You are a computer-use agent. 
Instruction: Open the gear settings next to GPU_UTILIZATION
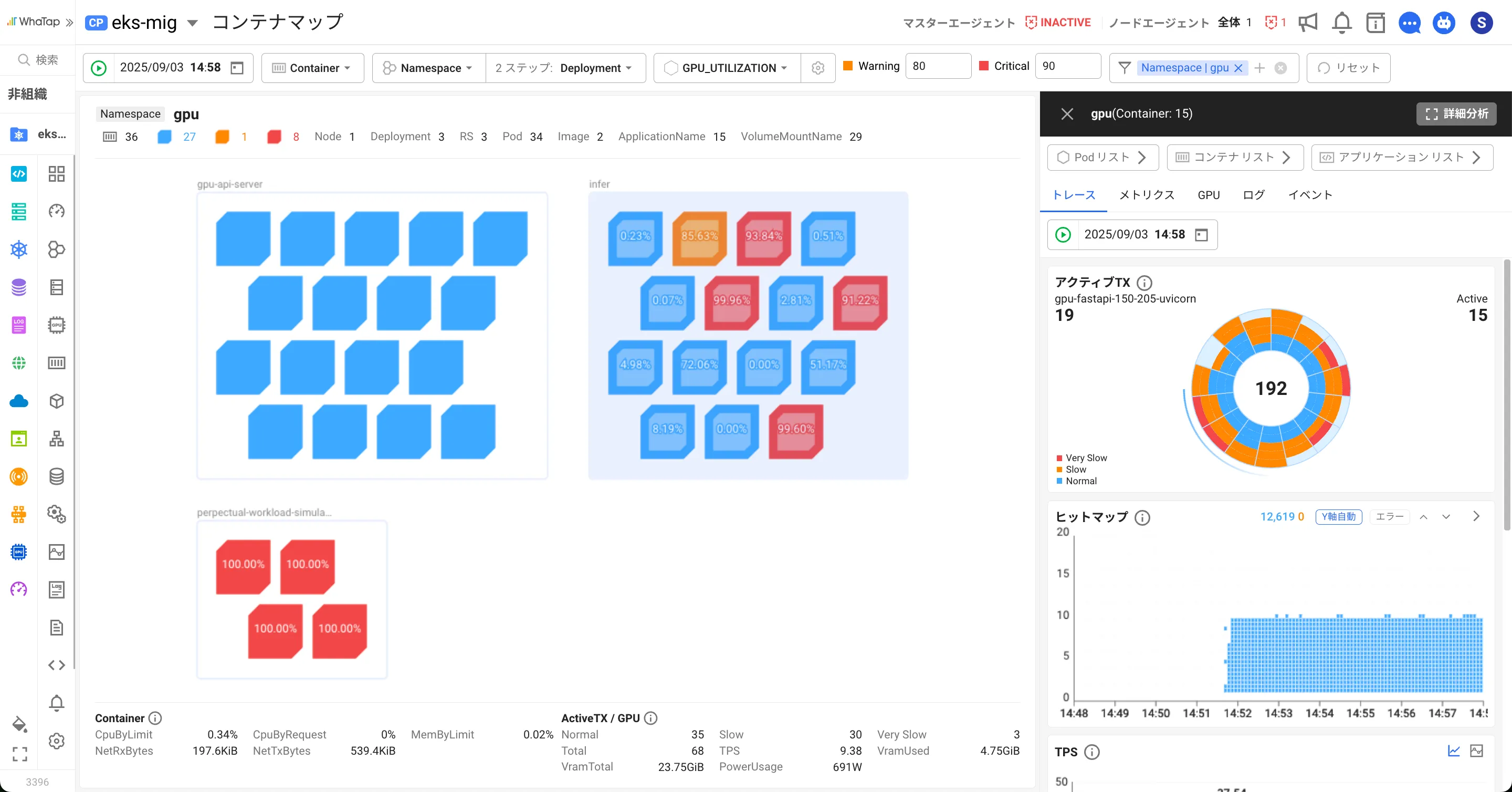(x=817, y=68)
